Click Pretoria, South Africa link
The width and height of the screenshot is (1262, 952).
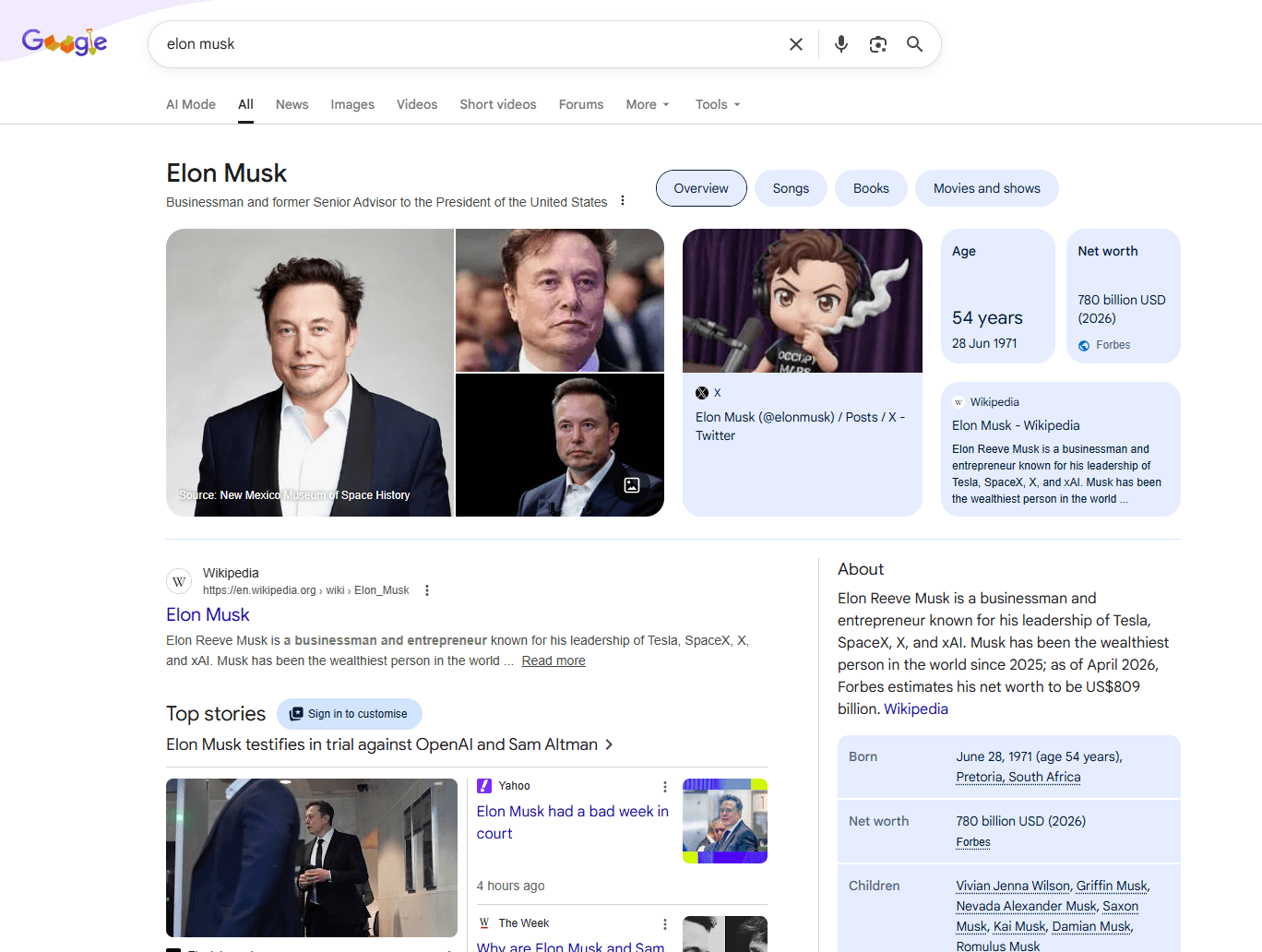click(1018, 777)
